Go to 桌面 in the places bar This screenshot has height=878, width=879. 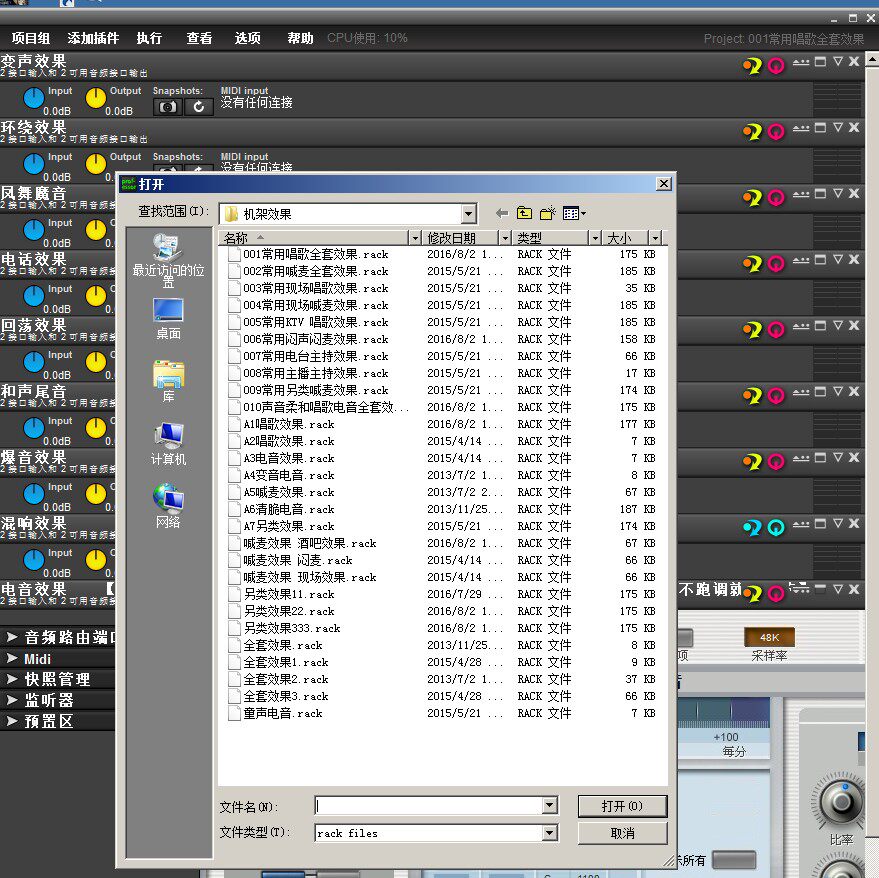(x=168, y=319)
